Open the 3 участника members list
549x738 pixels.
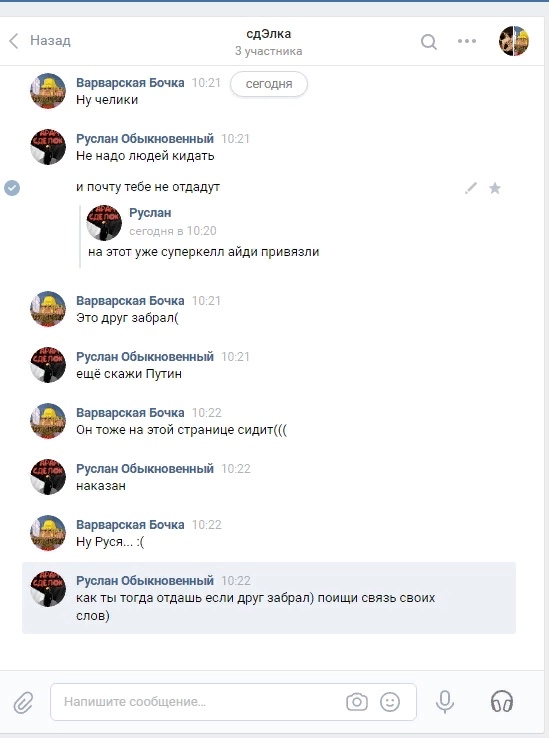(268, 51)
